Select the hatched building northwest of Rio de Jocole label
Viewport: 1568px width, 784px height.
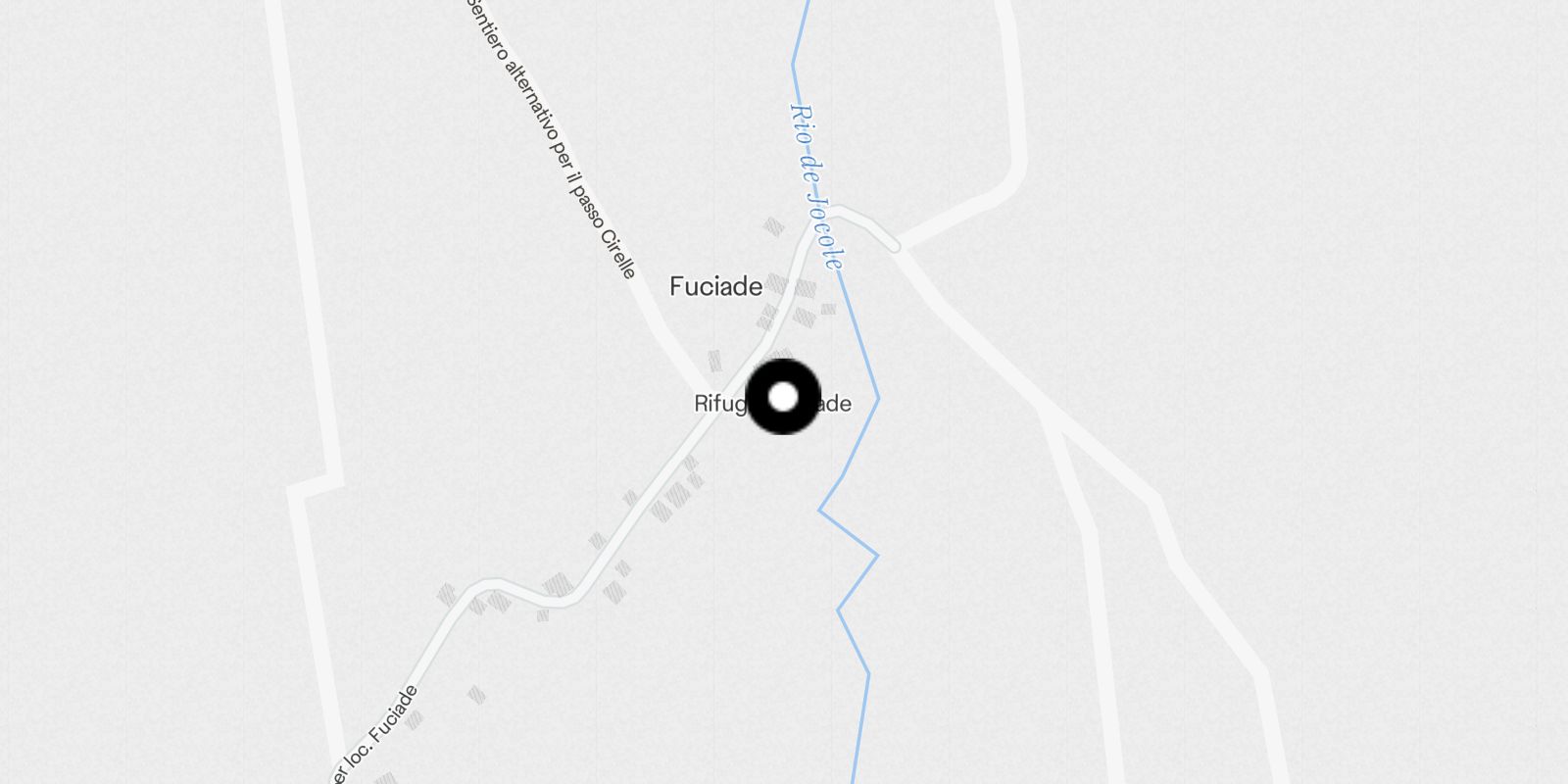tap(774, 227)
